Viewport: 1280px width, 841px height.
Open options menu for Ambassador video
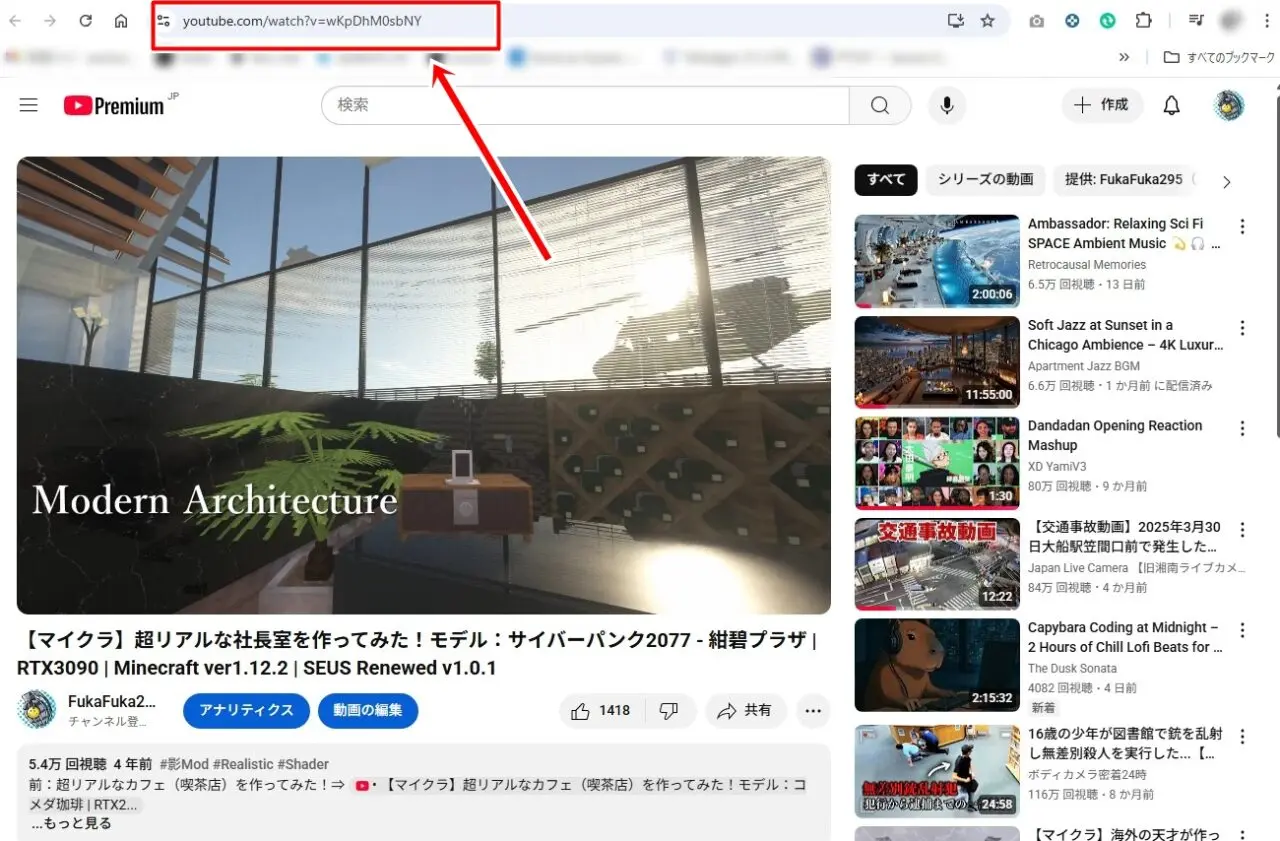click(x=1243, y=226)
